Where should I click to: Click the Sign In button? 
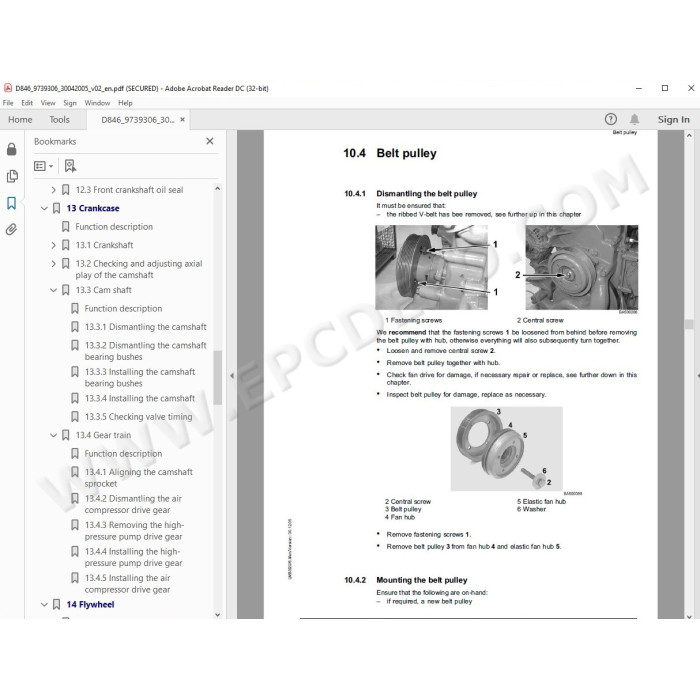[x=673, y=120]
